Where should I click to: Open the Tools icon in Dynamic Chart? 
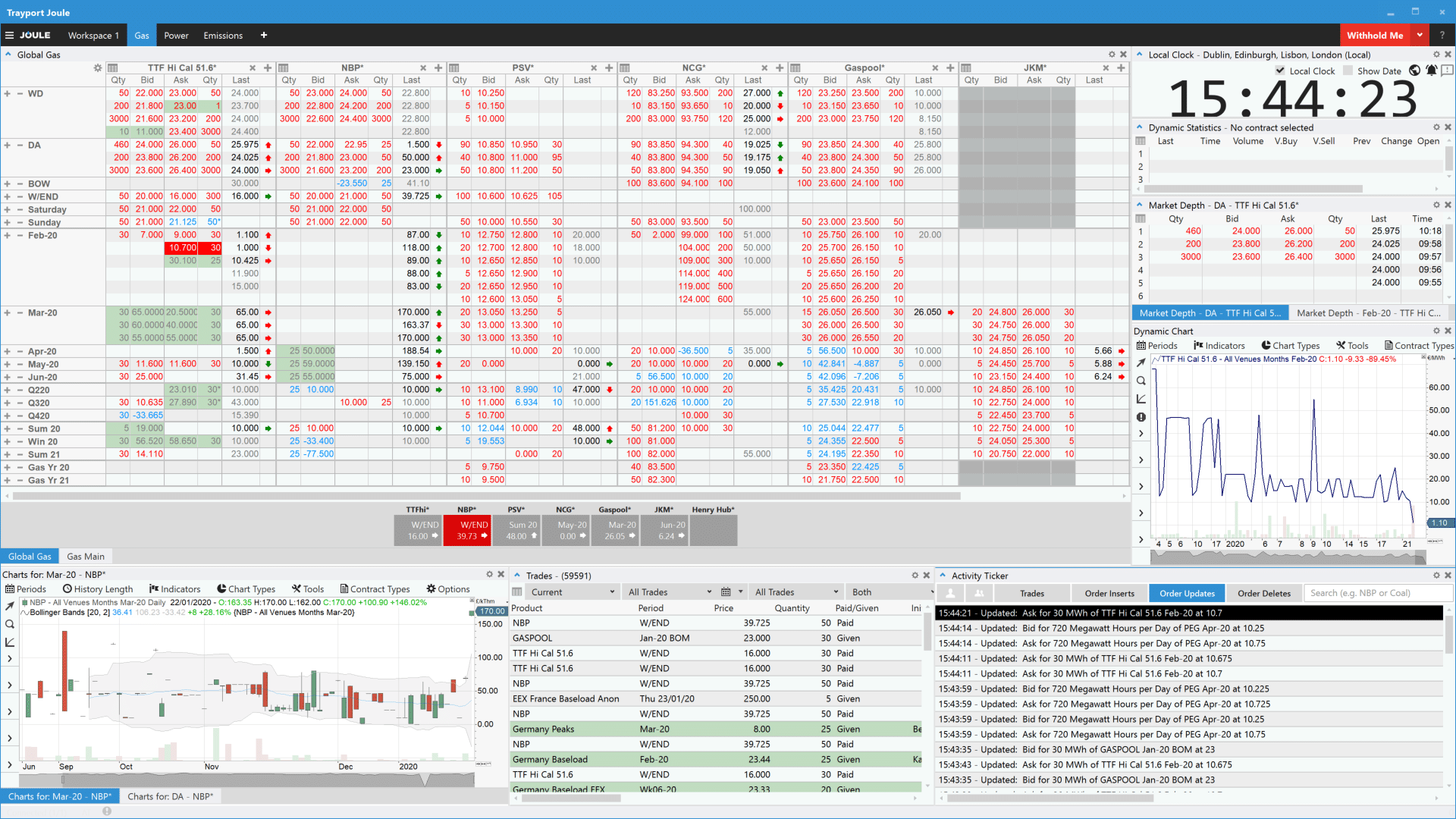(1352, 346)
